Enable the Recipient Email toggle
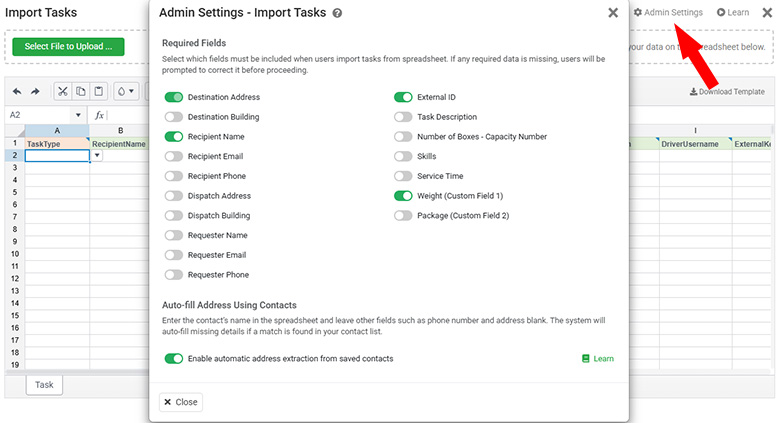Image resolution: width=780 pixels, height=423 pixels. pos(174,156)
